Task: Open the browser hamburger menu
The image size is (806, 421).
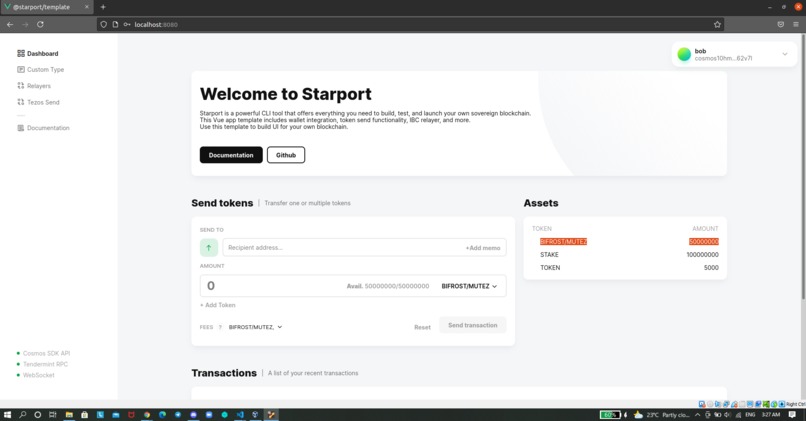Action: point(796,24)
